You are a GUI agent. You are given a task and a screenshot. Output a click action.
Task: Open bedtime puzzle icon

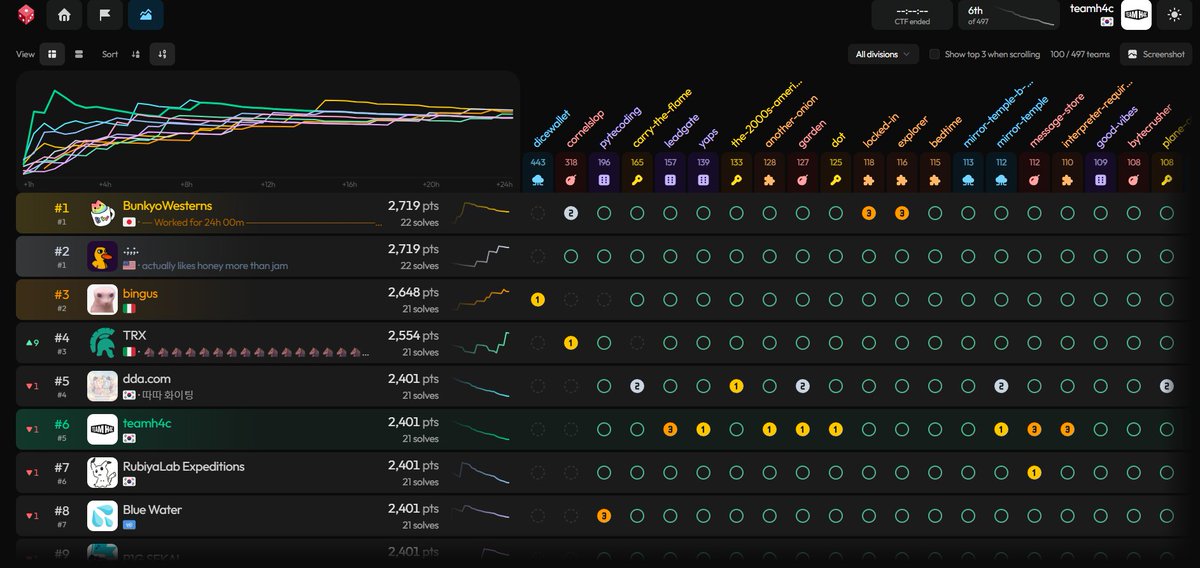point(935,180)
